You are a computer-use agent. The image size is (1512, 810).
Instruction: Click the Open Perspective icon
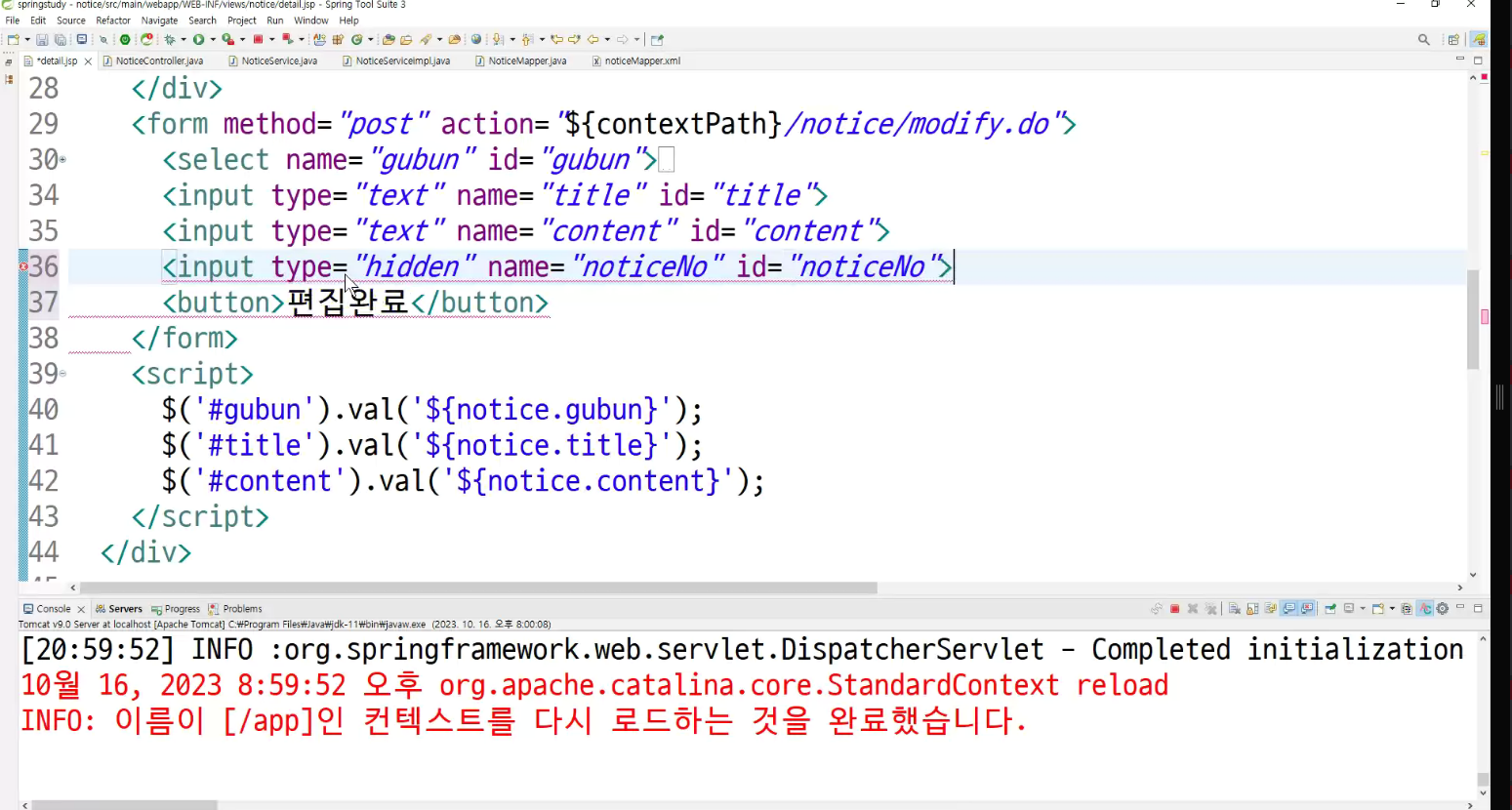(x=1453, y=40)
